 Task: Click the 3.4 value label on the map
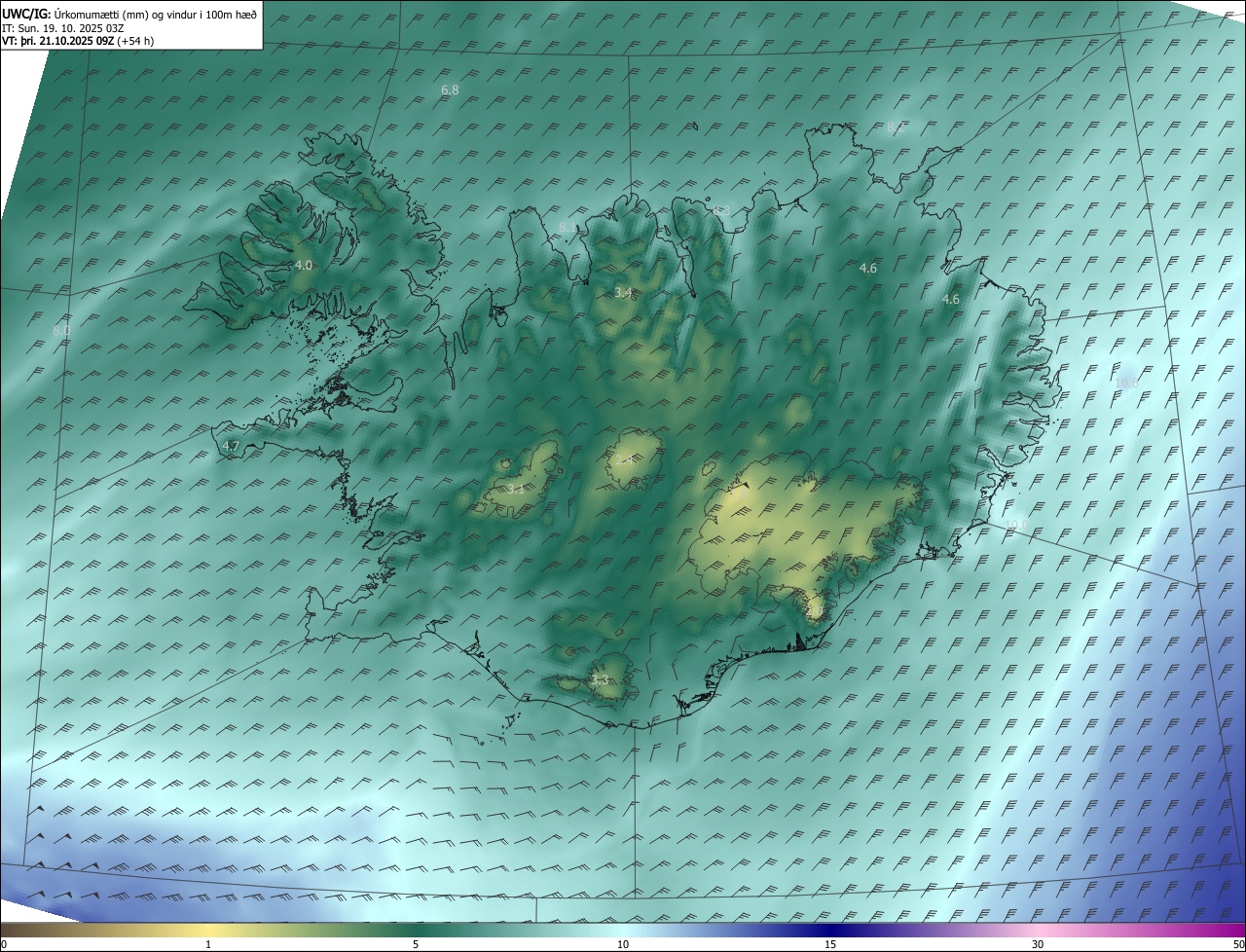click(x=624, y=292)
